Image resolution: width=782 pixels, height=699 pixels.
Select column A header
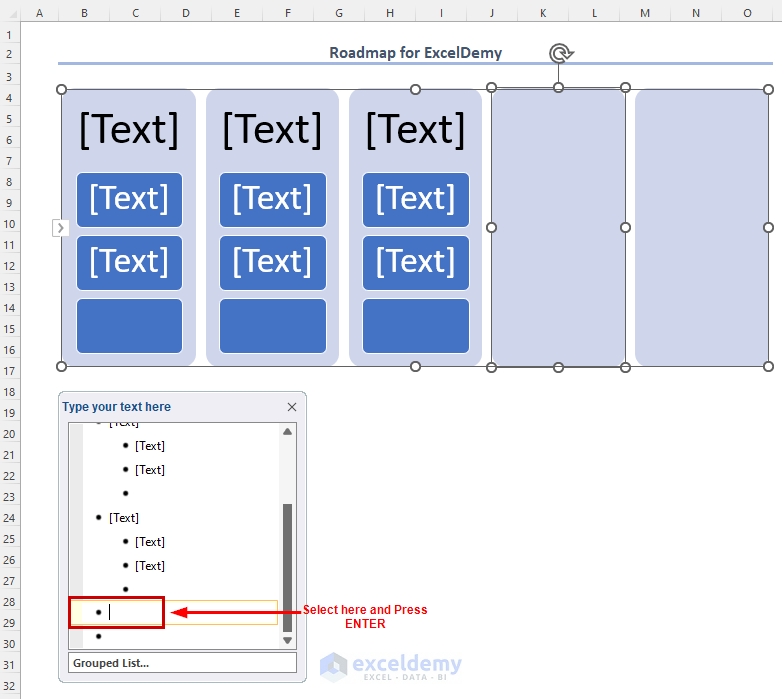[39, 13]
